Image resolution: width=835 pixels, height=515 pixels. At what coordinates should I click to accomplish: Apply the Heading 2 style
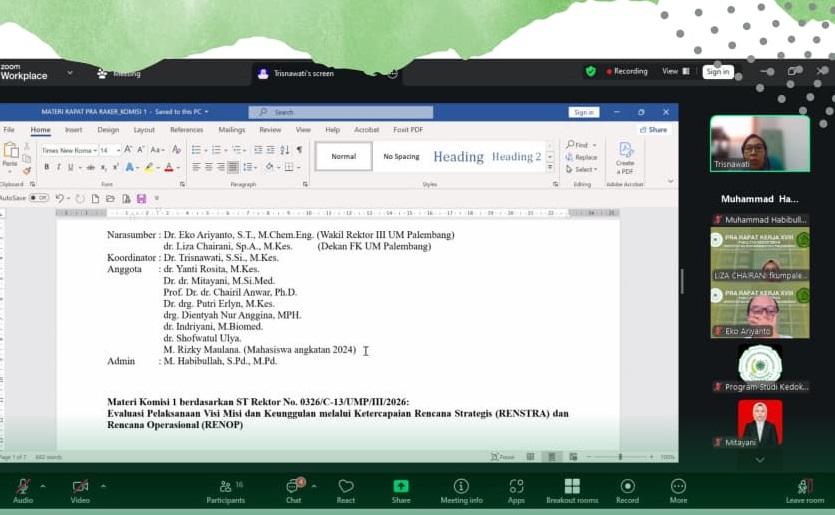[x=516, y=157]
